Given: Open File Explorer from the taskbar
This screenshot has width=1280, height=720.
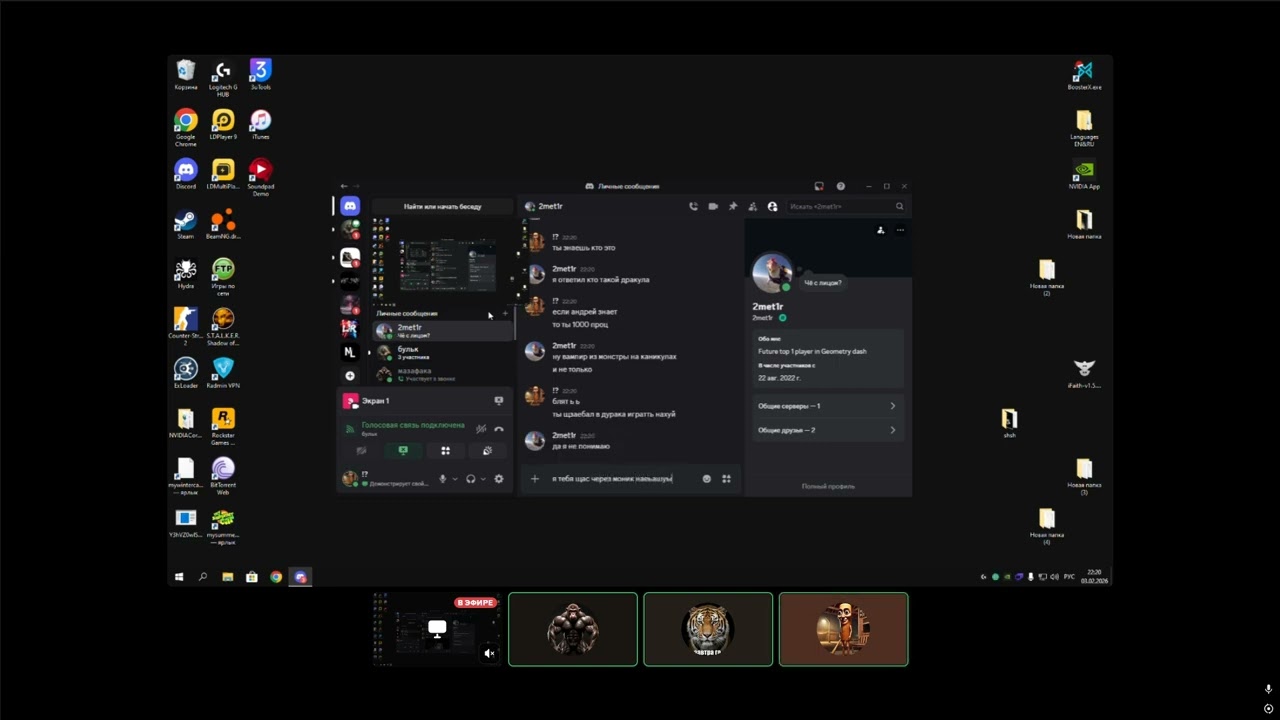Looking at the screenshot, I should (228, 577).
